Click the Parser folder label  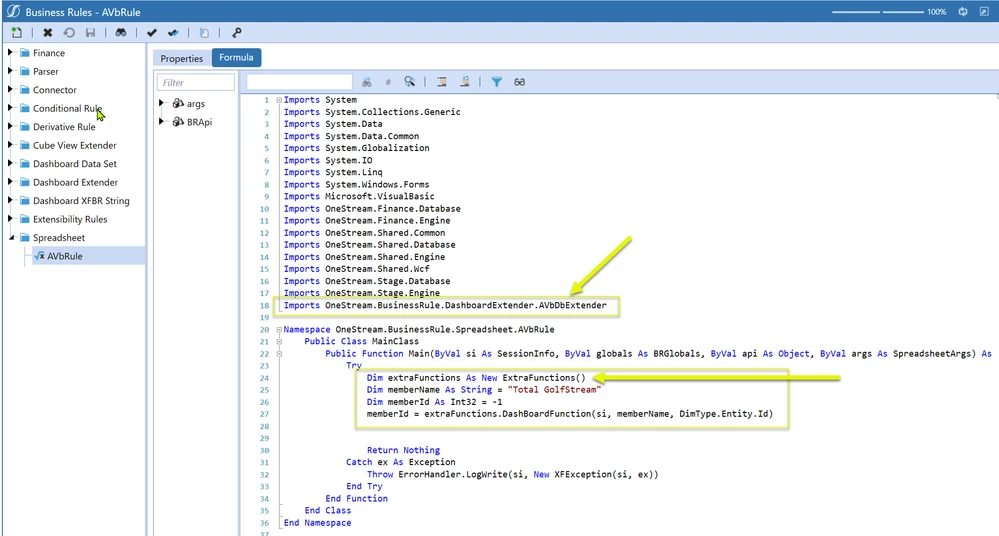click(45, 71)
